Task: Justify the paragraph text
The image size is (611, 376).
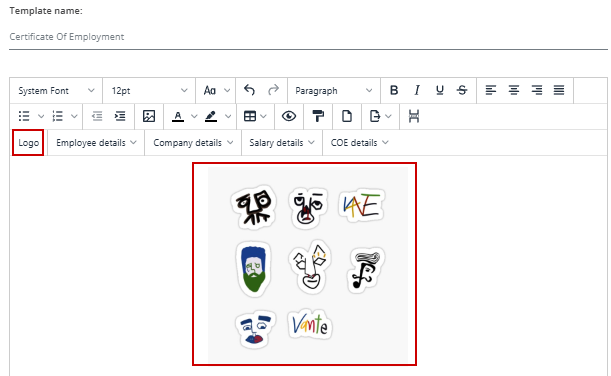Action: click(x=559, y=90)
